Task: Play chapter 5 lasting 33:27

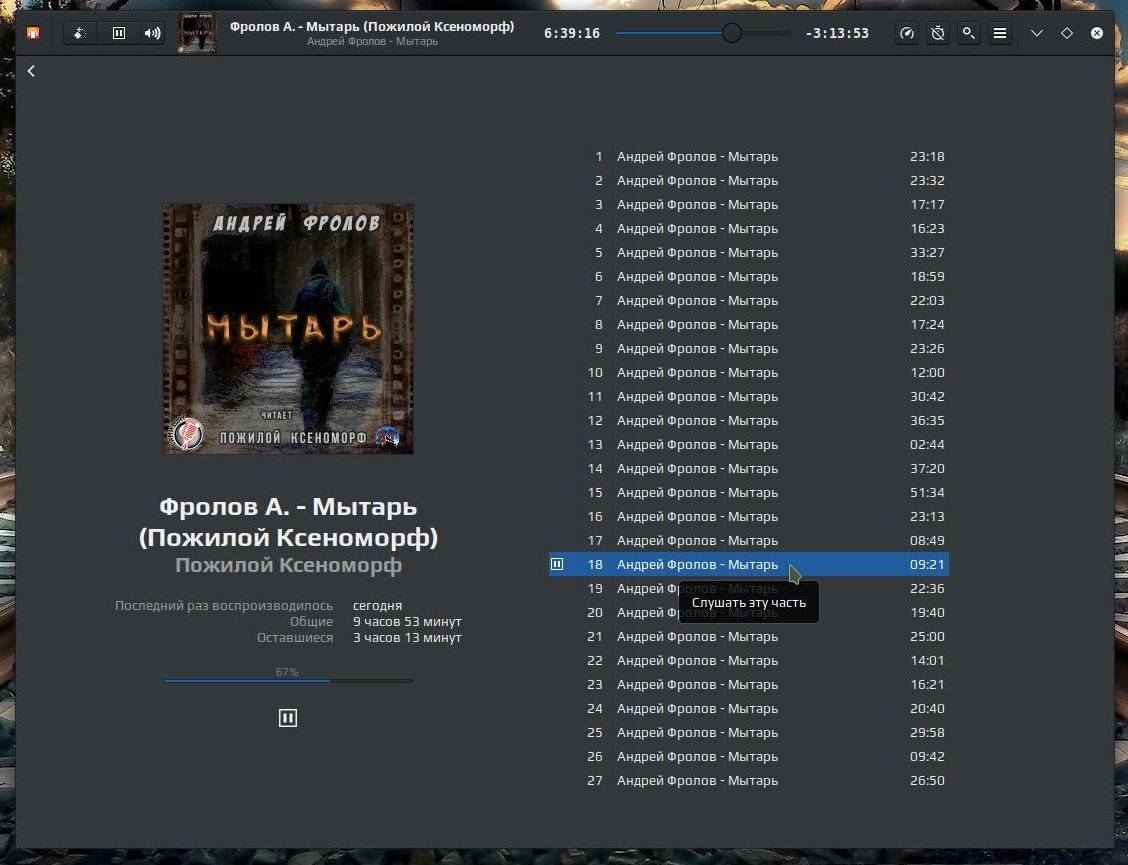Action: tap(748, 253)
